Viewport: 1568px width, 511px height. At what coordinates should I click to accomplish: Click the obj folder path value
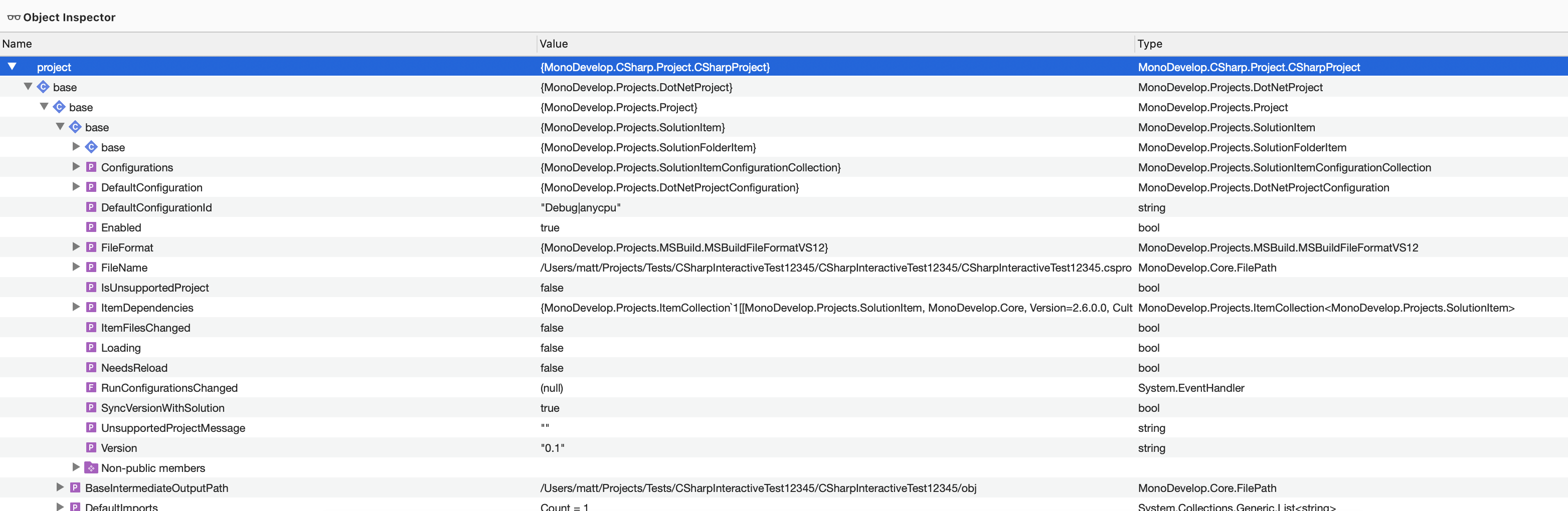click(x=758, y=488)
